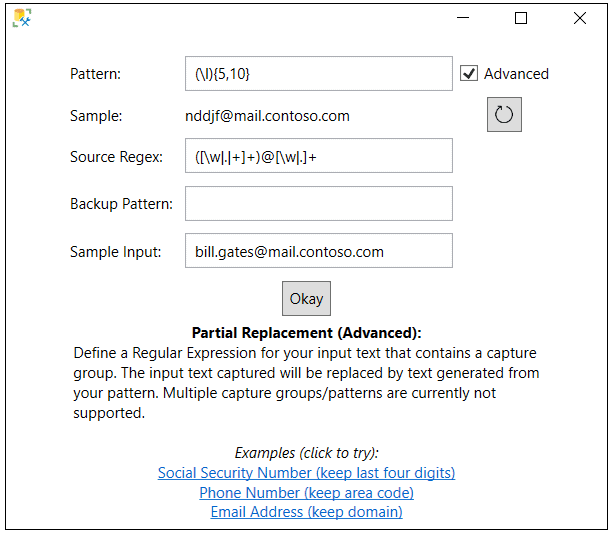
Task: Click the Sample Input text box
Action: click(319, 251)
